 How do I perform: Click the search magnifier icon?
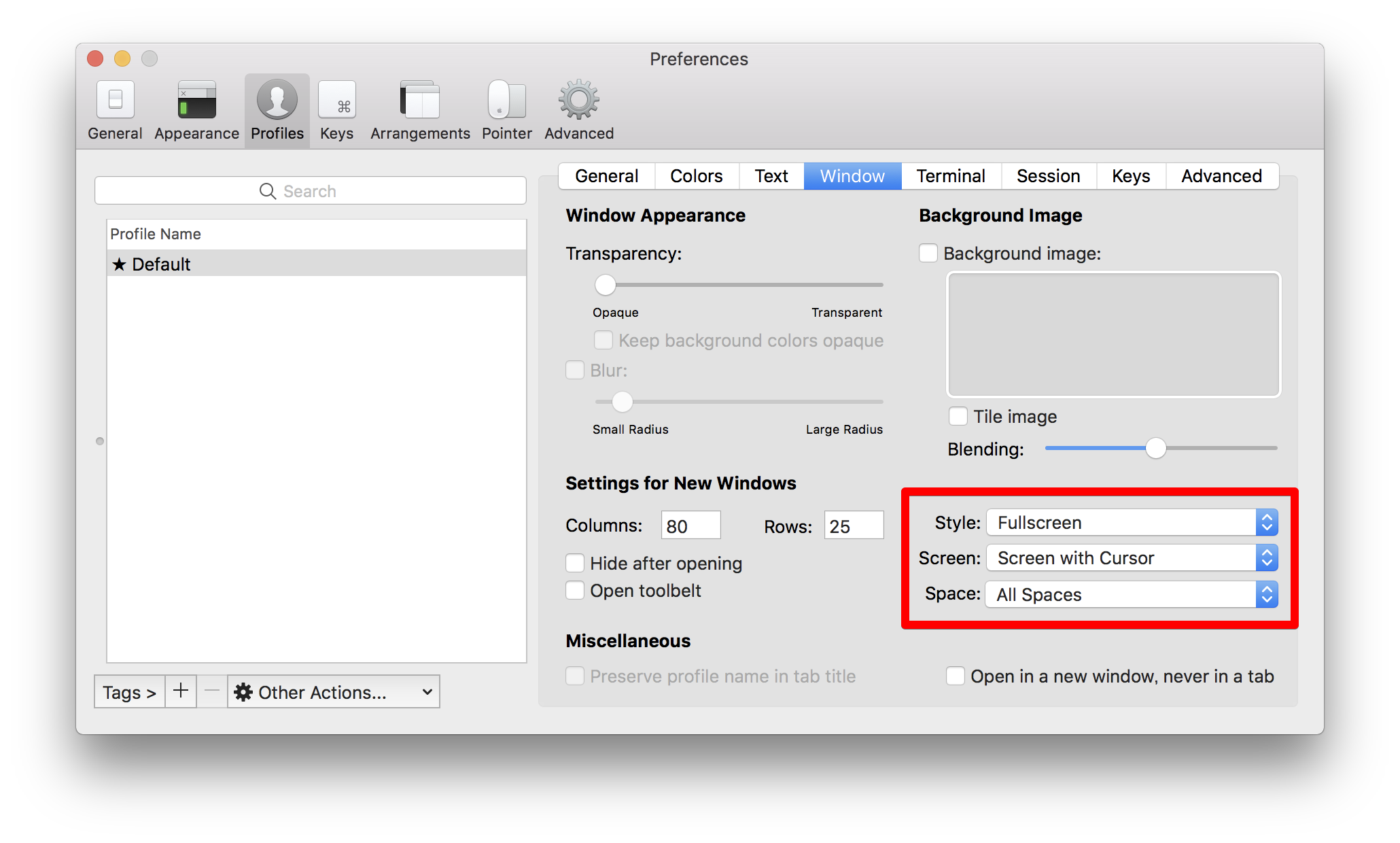268,191
